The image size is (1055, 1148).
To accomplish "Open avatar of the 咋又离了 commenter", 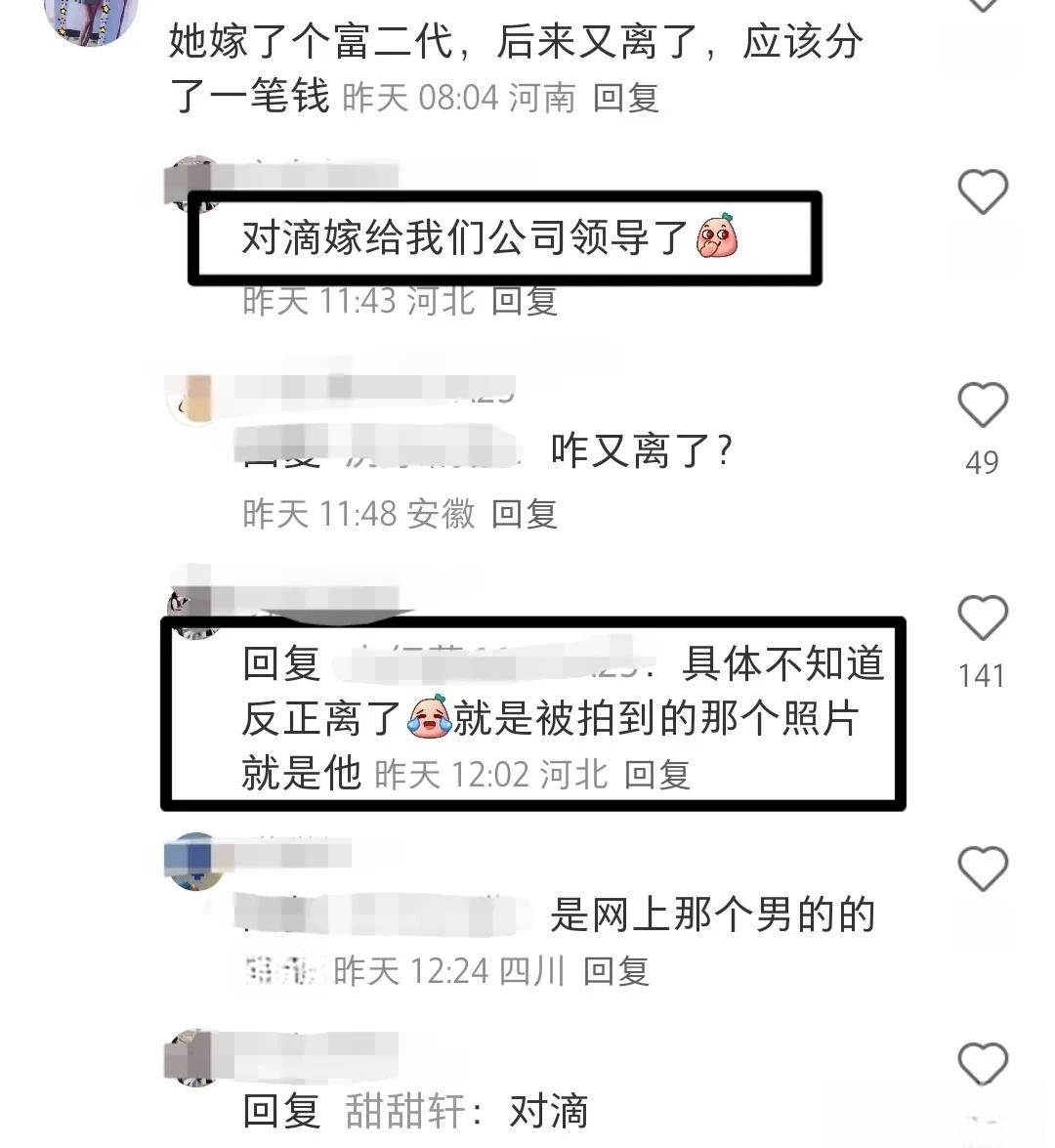I will 191,399.
